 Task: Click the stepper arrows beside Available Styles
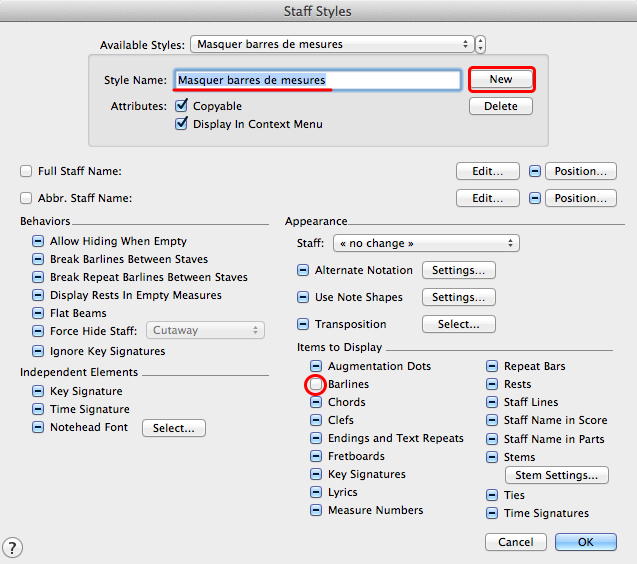[x=481, y=44]
